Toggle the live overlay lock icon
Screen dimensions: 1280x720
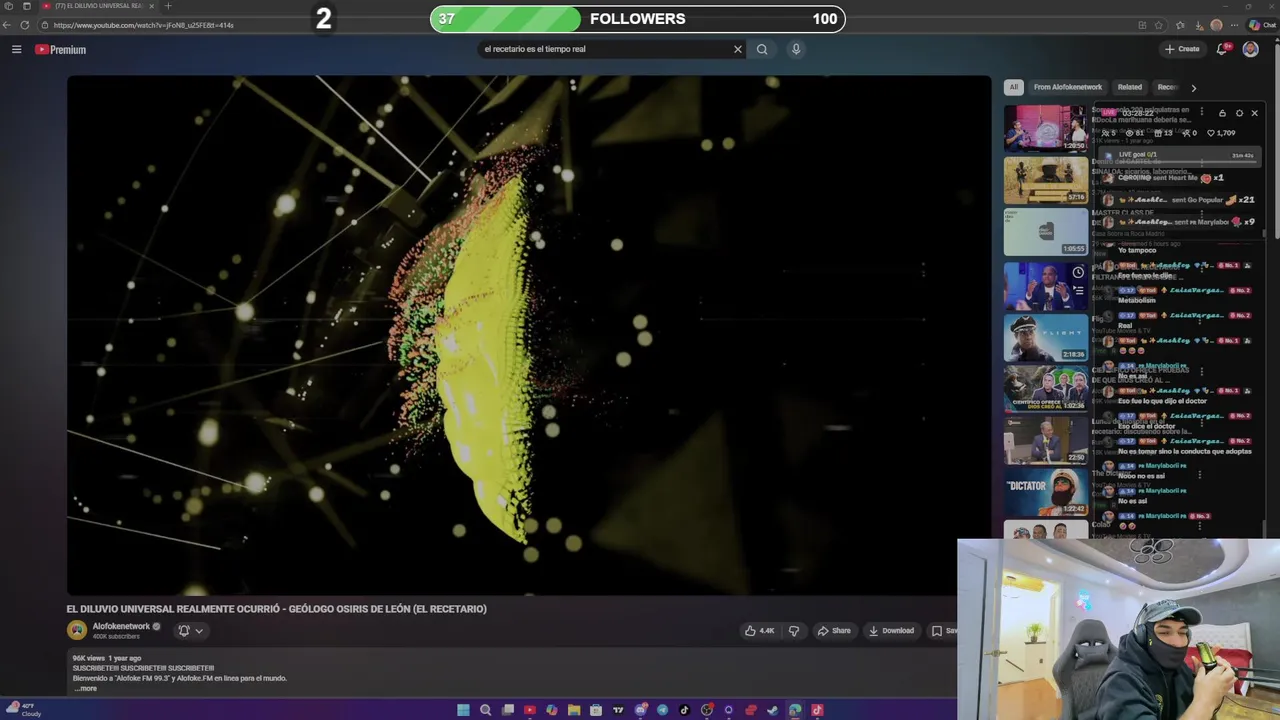click(1222, 113)
